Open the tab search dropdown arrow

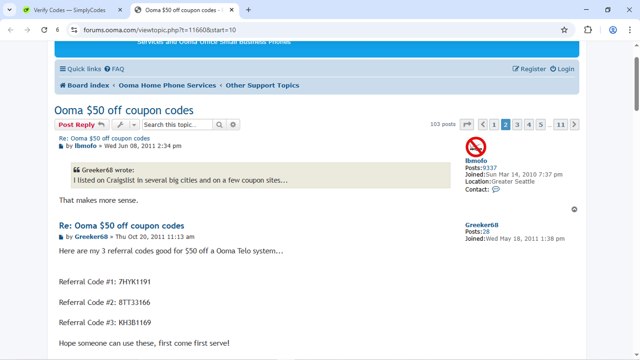tap(9, 10)
